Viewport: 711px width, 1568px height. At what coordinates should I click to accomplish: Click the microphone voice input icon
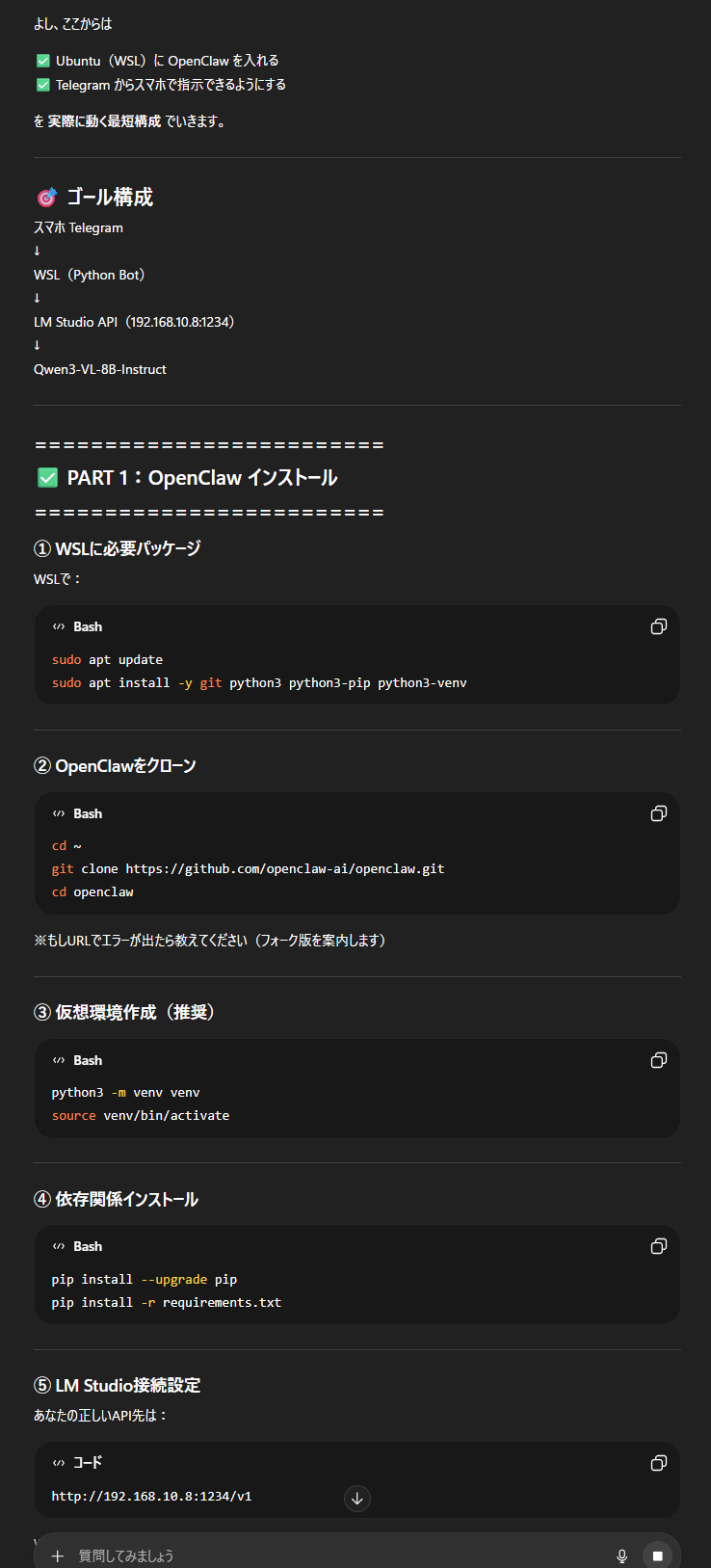(x=622, y=1555)
